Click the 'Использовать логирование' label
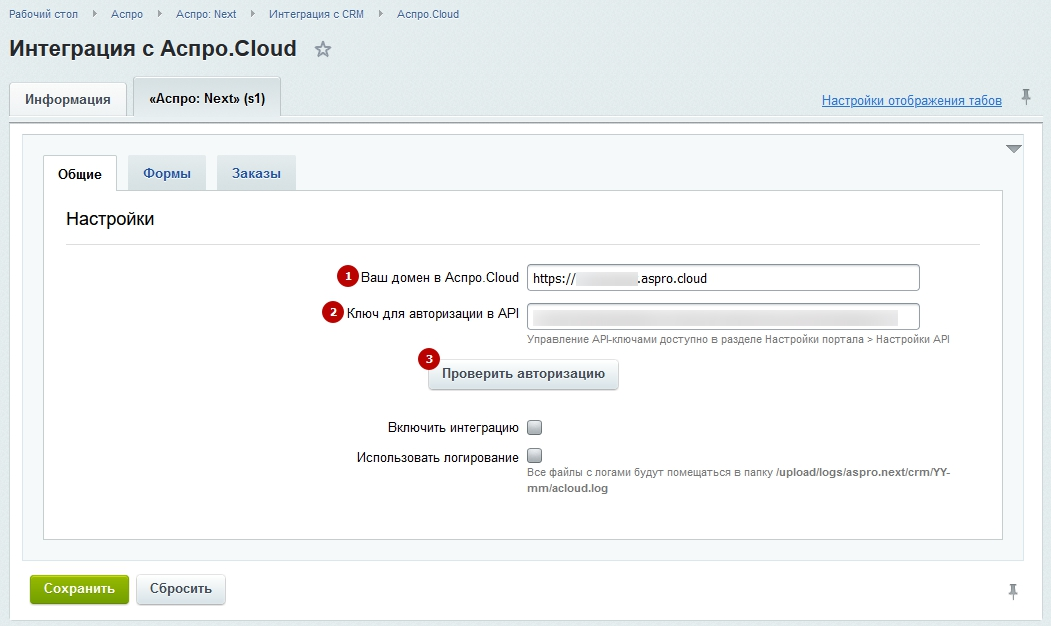 (x=438, y=458)
